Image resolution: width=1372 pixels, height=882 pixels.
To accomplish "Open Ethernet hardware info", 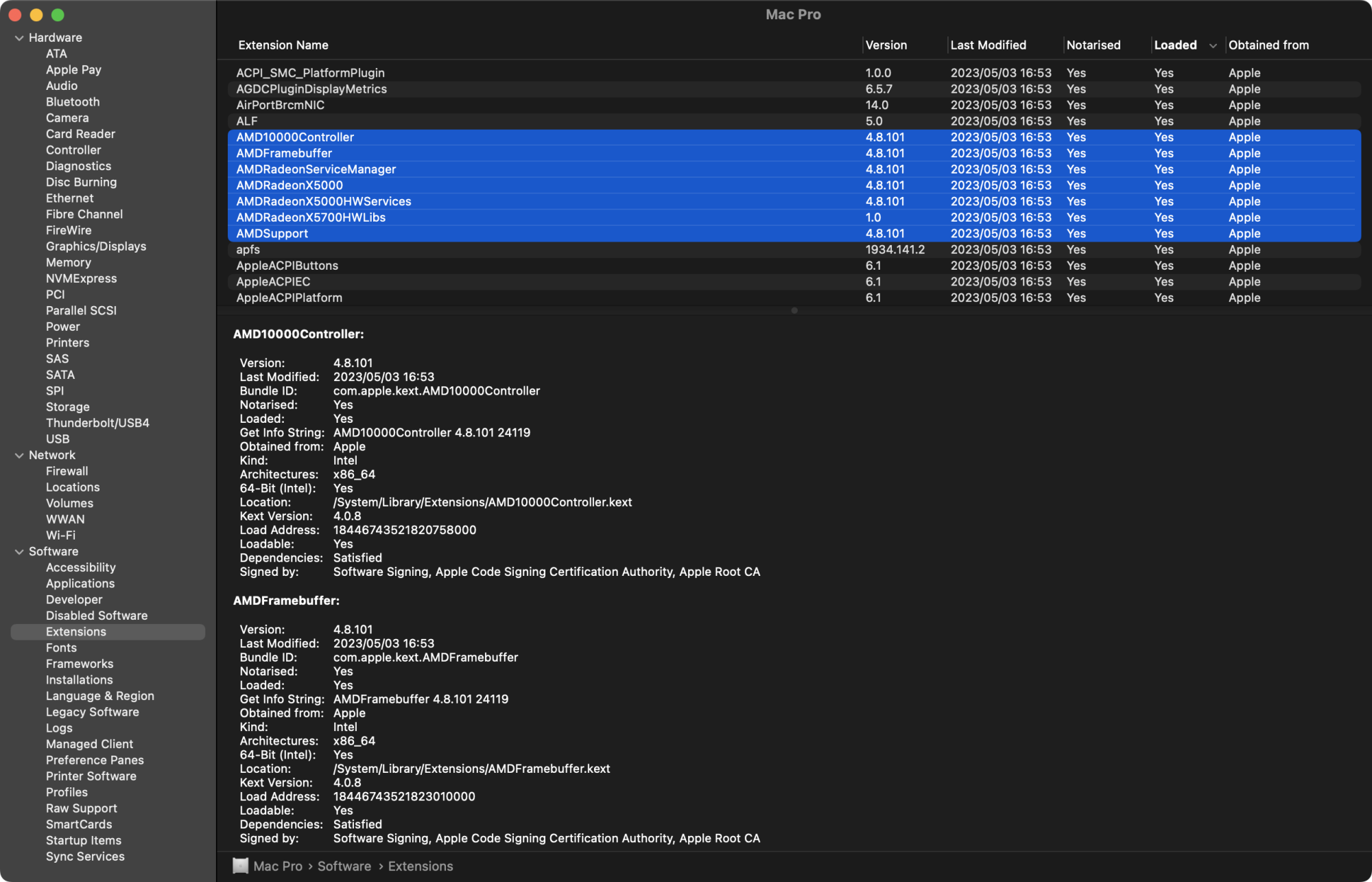I will coord(69,198).
